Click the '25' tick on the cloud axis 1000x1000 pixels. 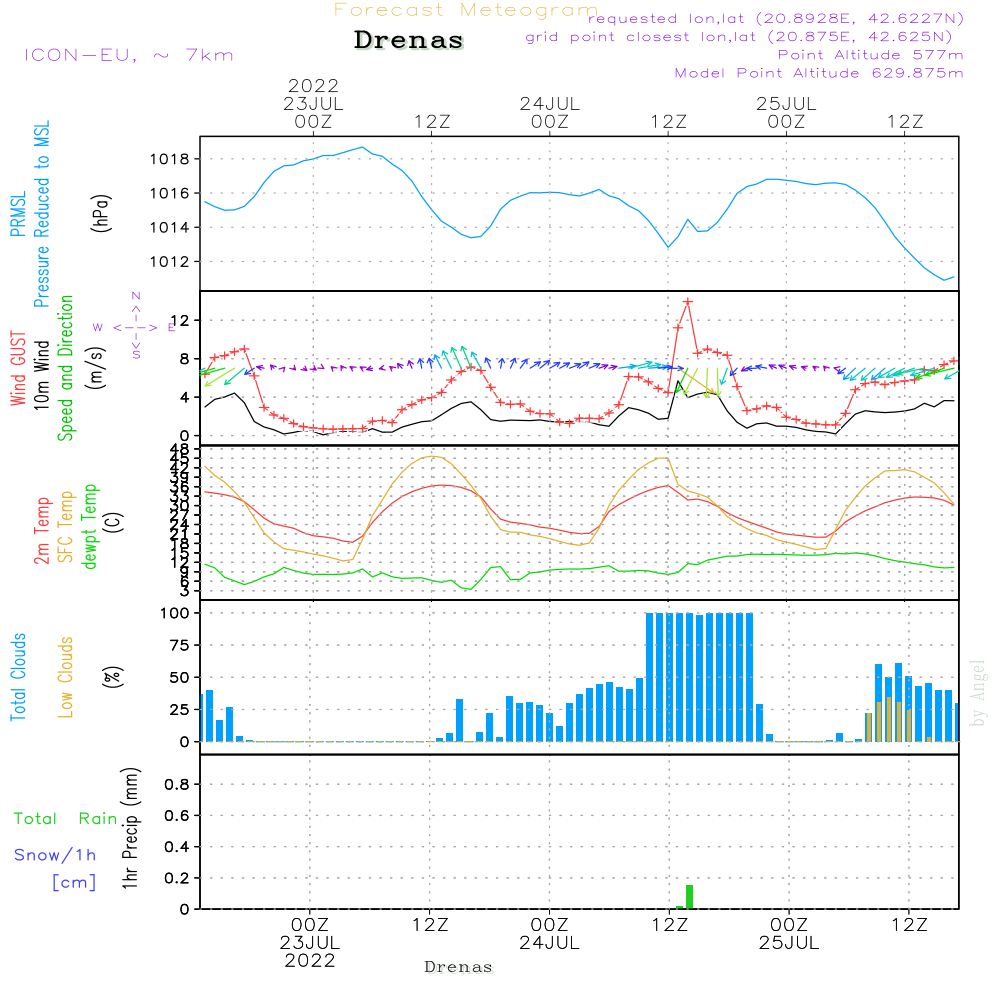pyautogui.click(x=180, y=710)
